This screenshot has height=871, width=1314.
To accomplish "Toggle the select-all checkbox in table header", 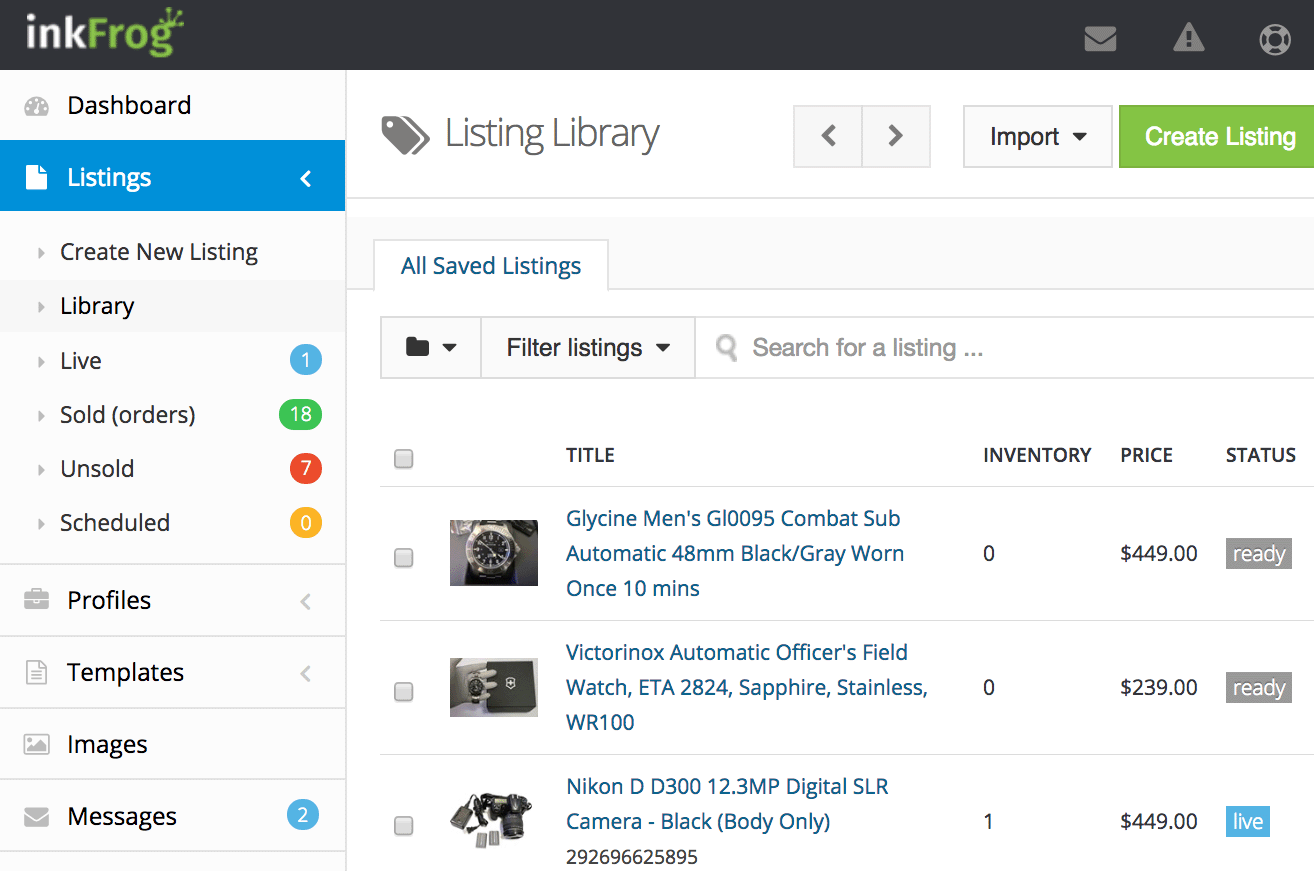I will (403, 459).
